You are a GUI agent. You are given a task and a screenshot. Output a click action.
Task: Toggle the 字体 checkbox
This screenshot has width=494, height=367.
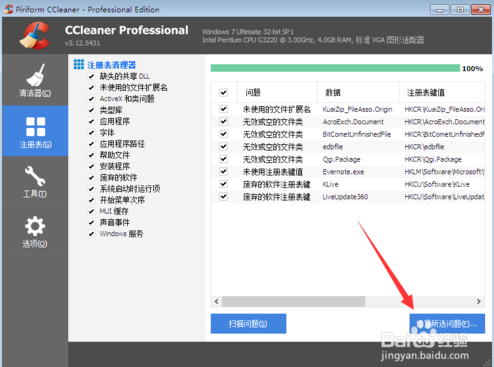pyautogui.click(x=91, y=133)
